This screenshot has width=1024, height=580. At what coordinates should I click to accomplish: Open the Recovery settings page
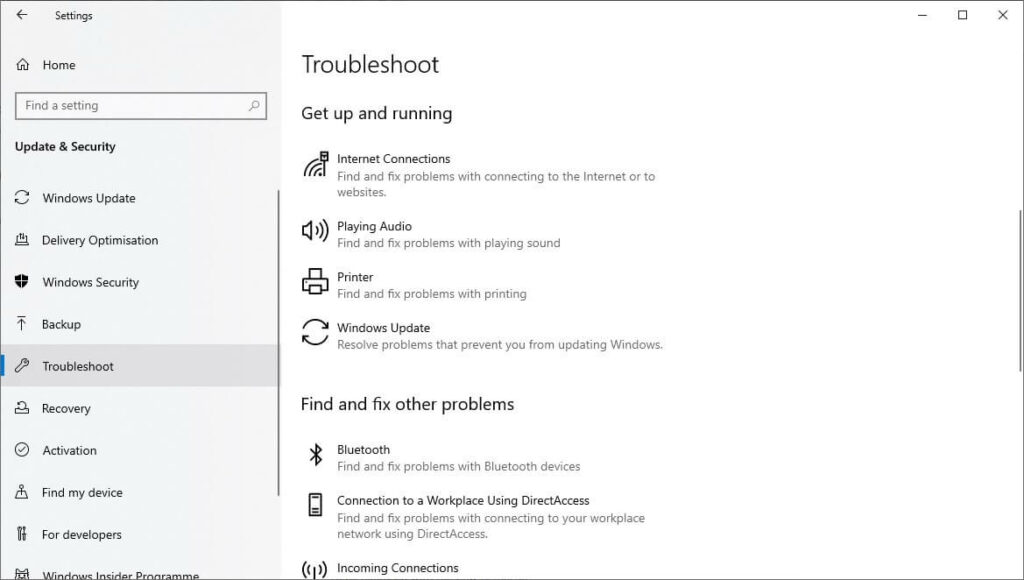tap(66, 408)
